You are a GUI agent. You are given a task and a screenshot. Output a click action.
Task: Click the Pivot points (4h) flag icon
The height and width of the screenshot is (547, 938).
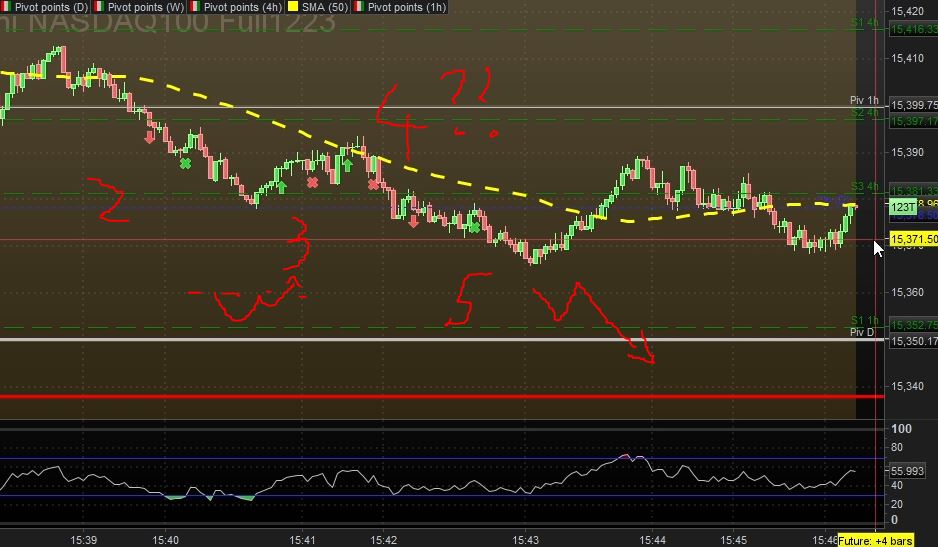(195, 7)
